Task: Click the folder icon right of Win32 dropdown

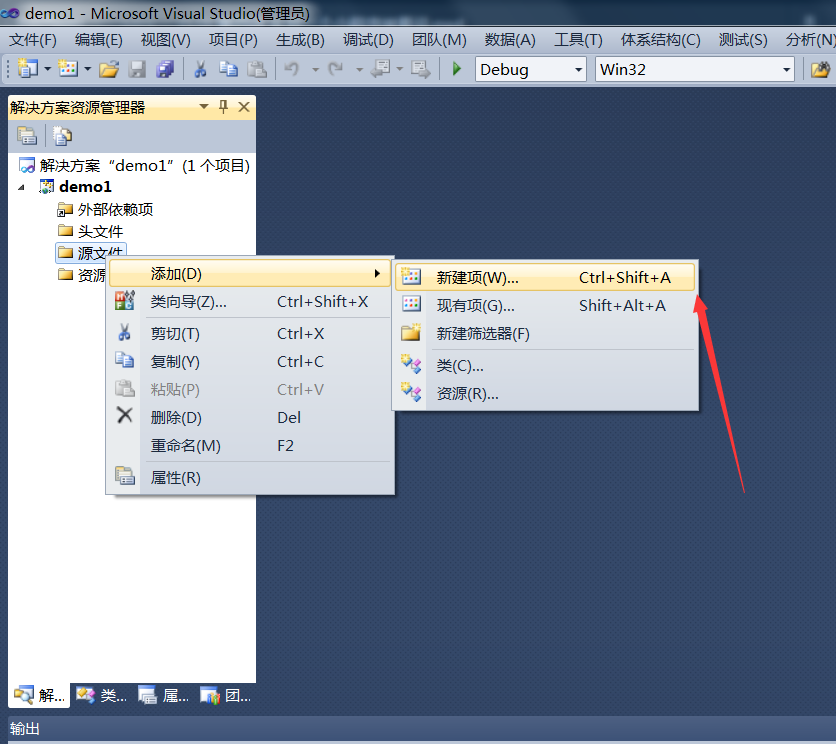Action: (820, 69)
